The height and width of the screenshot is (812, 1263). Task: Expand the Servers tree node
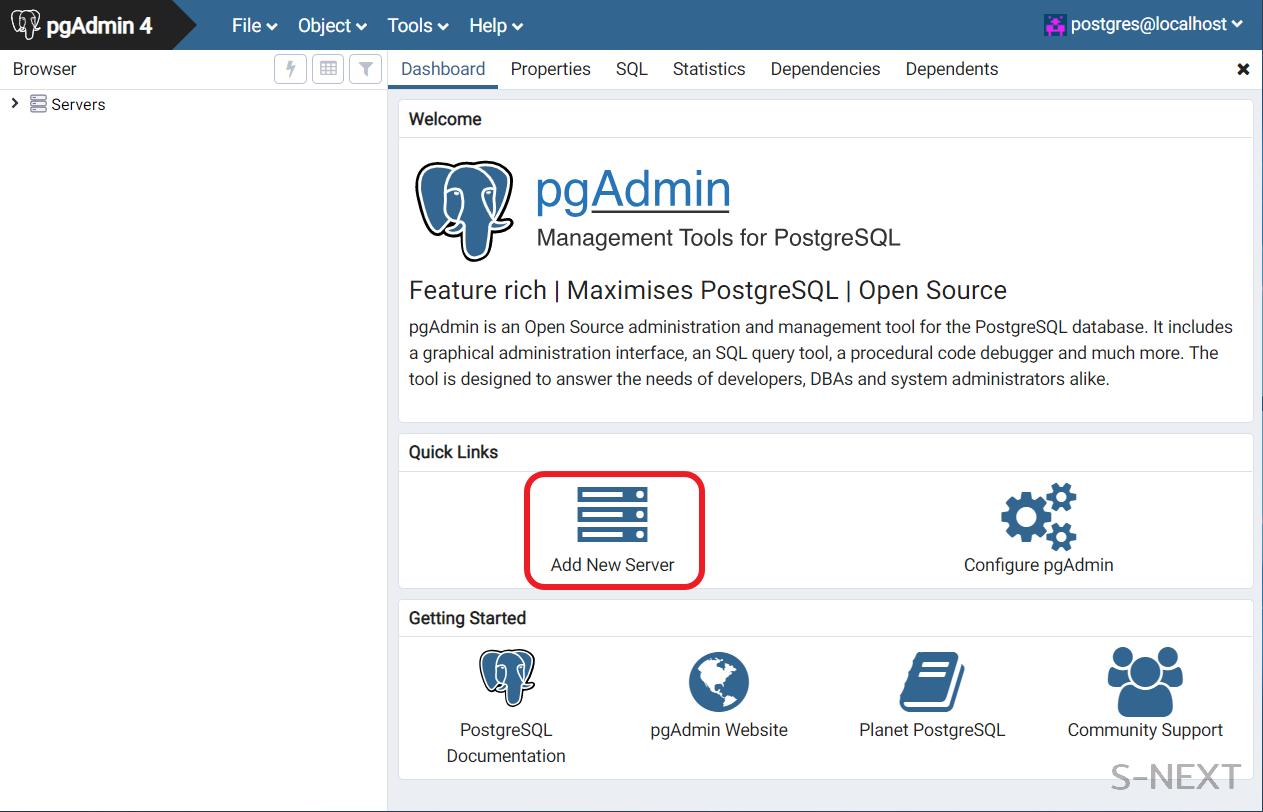tap(14, 103)
